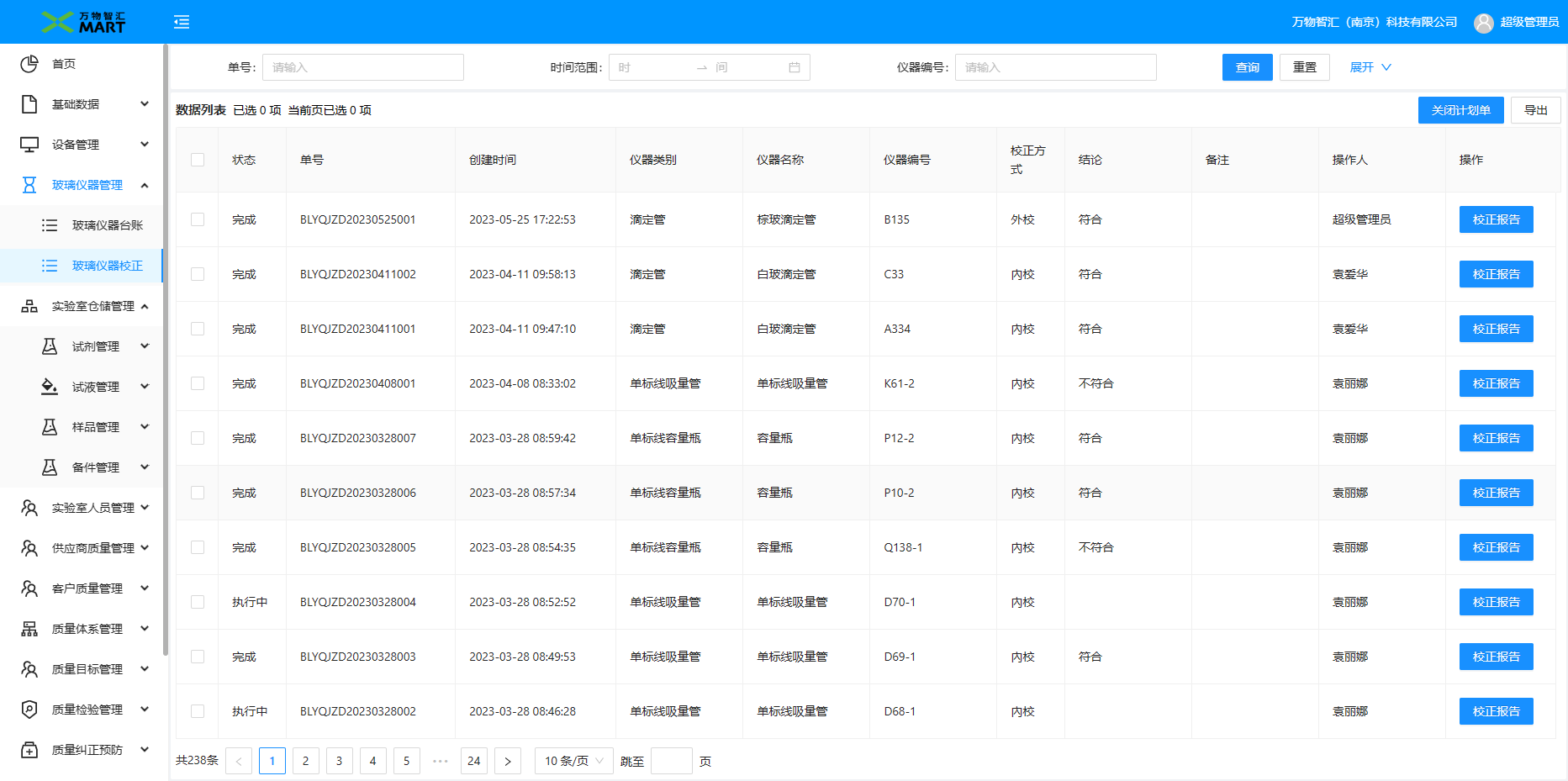Click the home pie-chart icon in sidebar
This screenshot has width=1568, height=781.
coord(29,64)
